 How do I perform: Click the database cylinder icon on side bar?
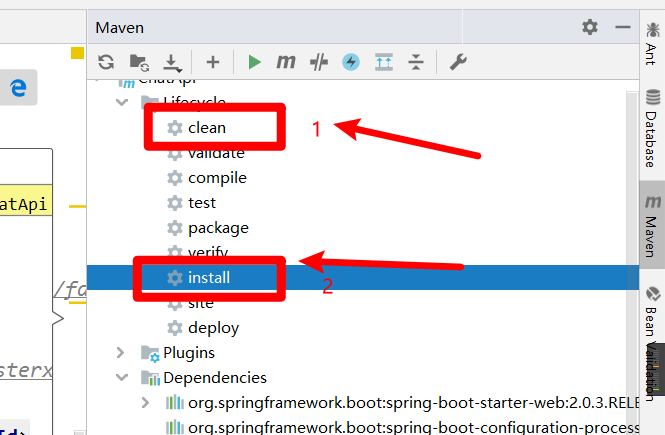click(653, 97)
